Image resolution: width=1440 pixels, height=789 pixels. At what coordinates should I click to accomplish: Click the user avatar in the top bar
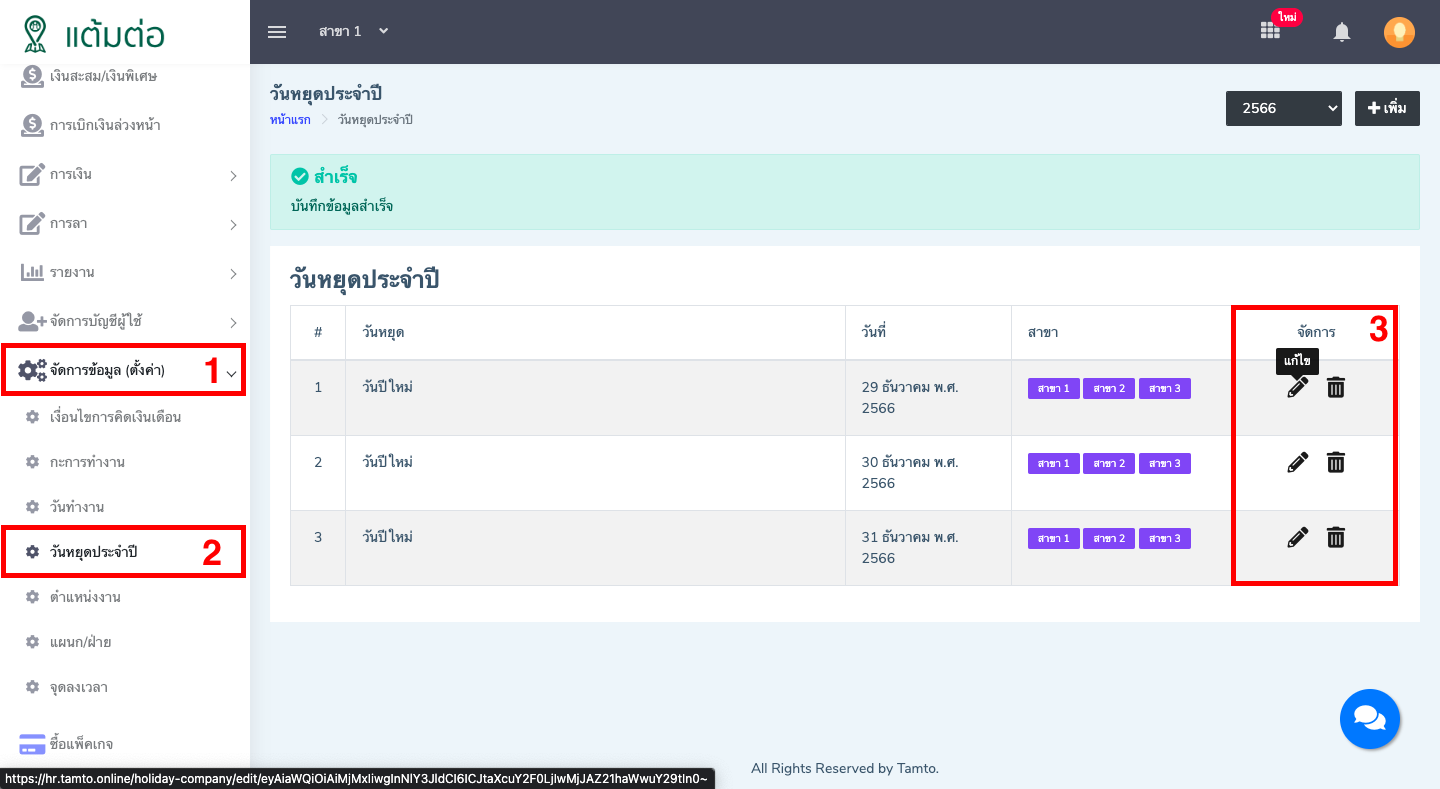[1399, 32]
